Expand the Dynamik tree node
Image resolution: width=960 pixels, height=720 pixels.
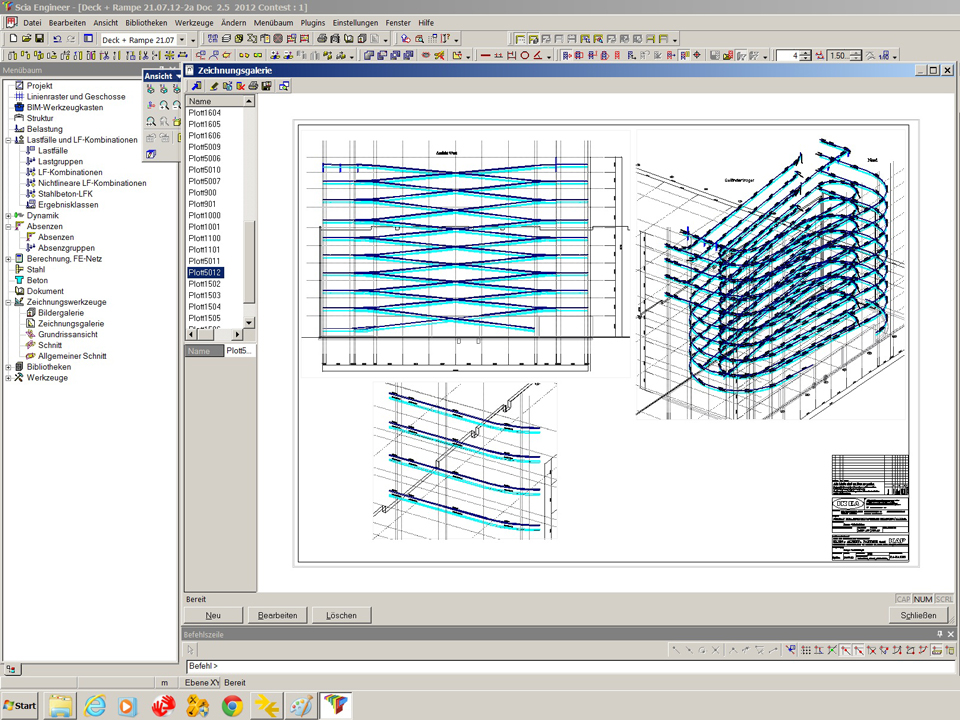(x=8, y=216)
